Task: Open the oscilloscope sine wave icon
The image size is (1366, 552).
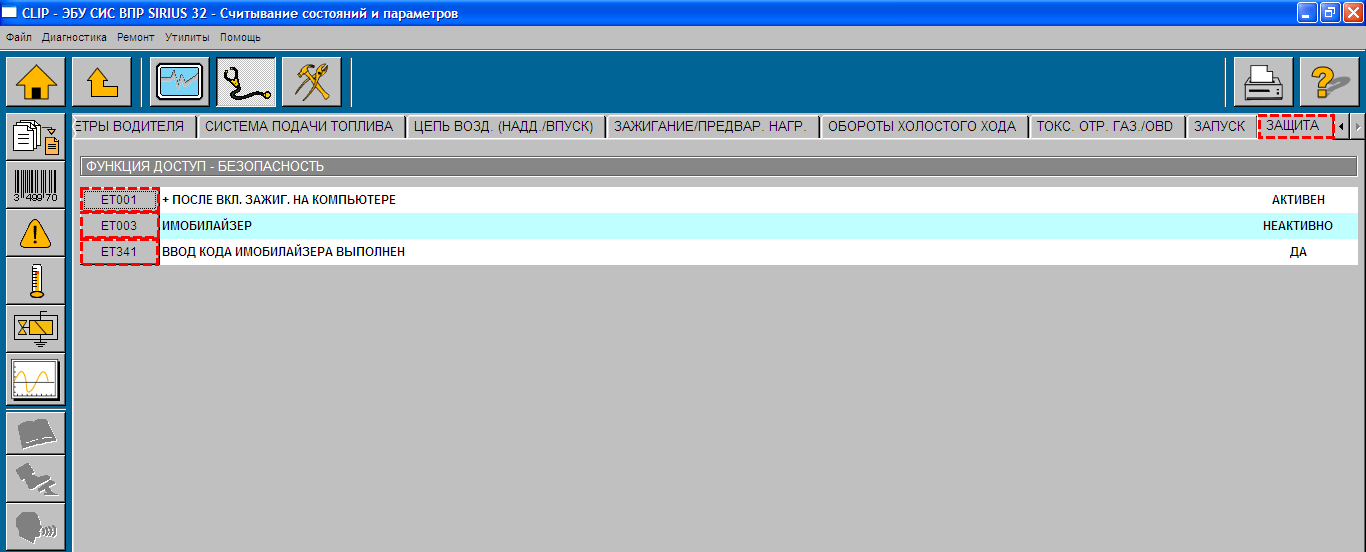Action: pyautogui.click(x=36, y=379)
